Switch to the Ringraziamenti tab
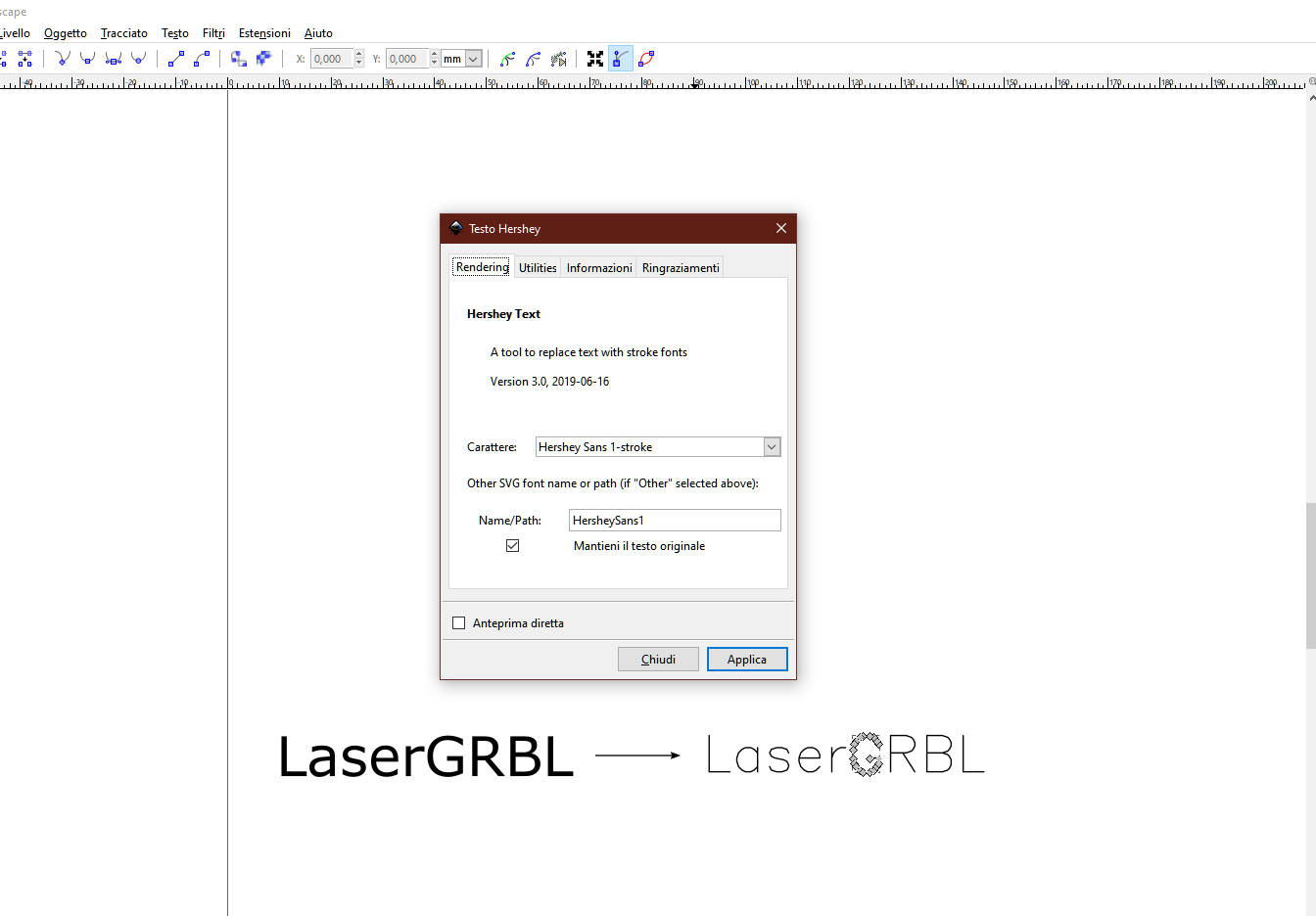 click(681, 268)
